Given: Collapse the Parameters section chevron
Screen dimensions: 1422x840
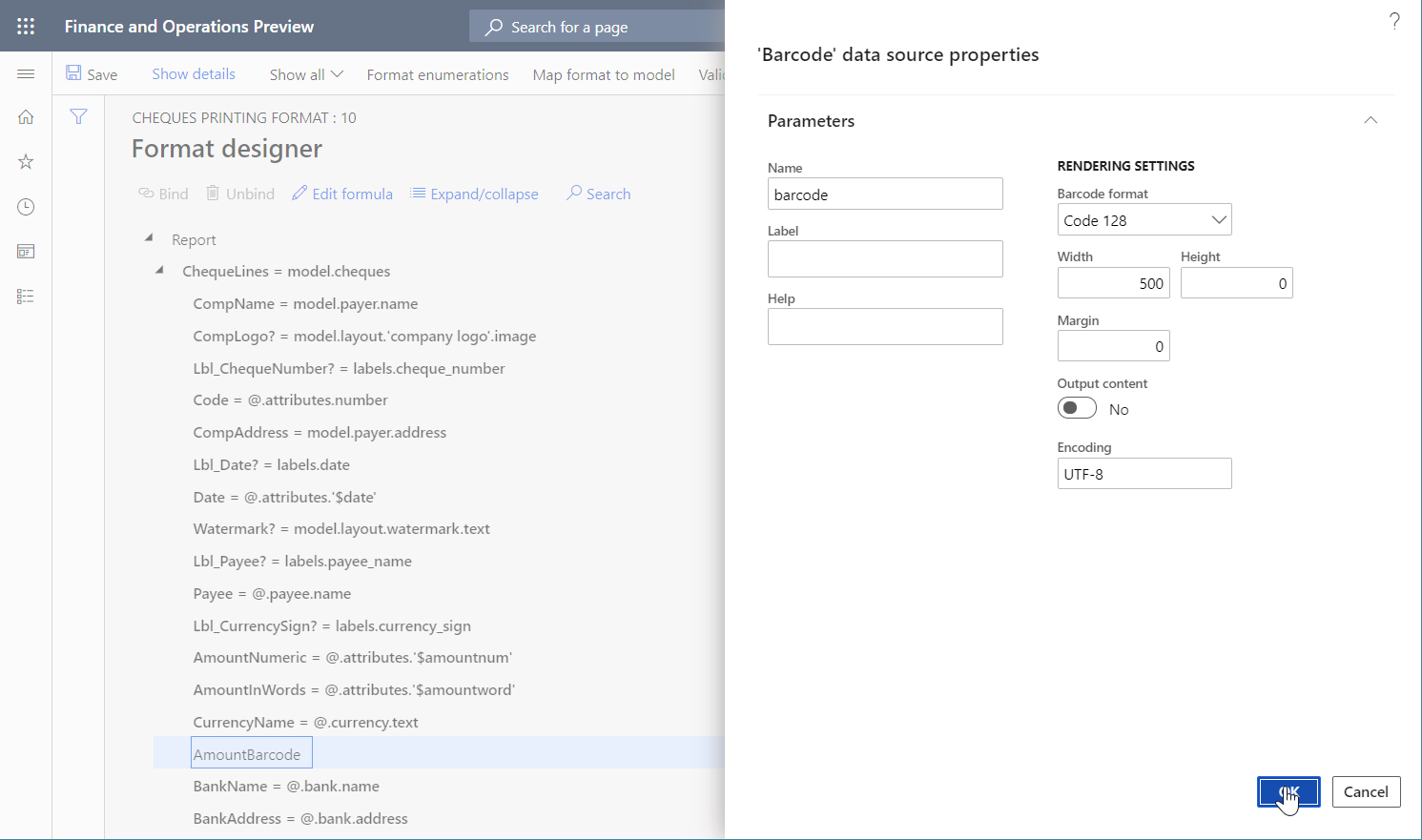Looking at the screenshot, I should point(1370,120).
